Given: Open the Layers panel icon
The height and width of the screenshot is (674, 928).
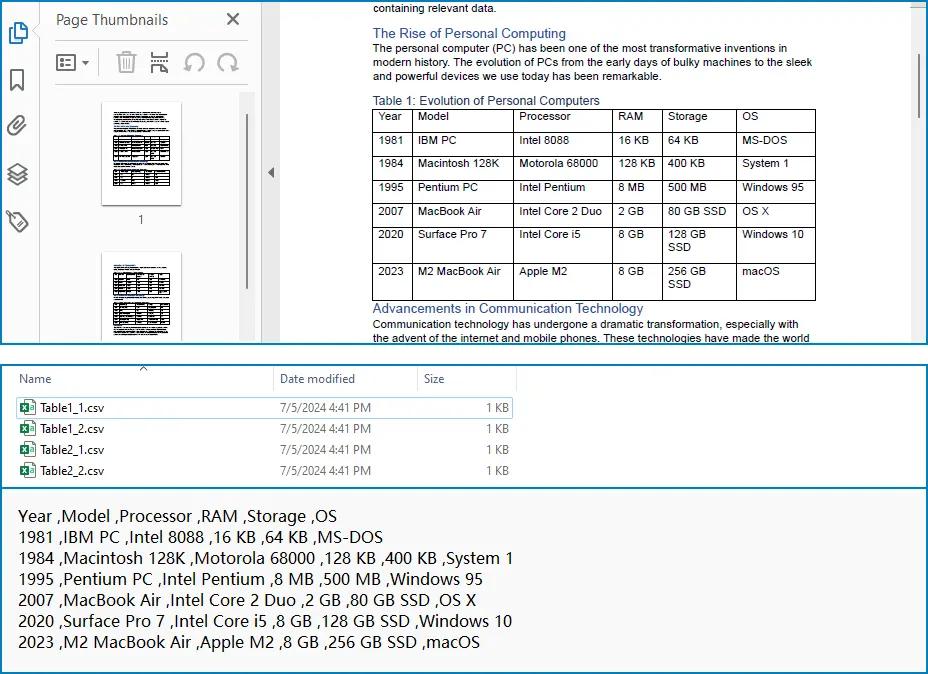Looking at the screenshot, I should tap(17, 173).
